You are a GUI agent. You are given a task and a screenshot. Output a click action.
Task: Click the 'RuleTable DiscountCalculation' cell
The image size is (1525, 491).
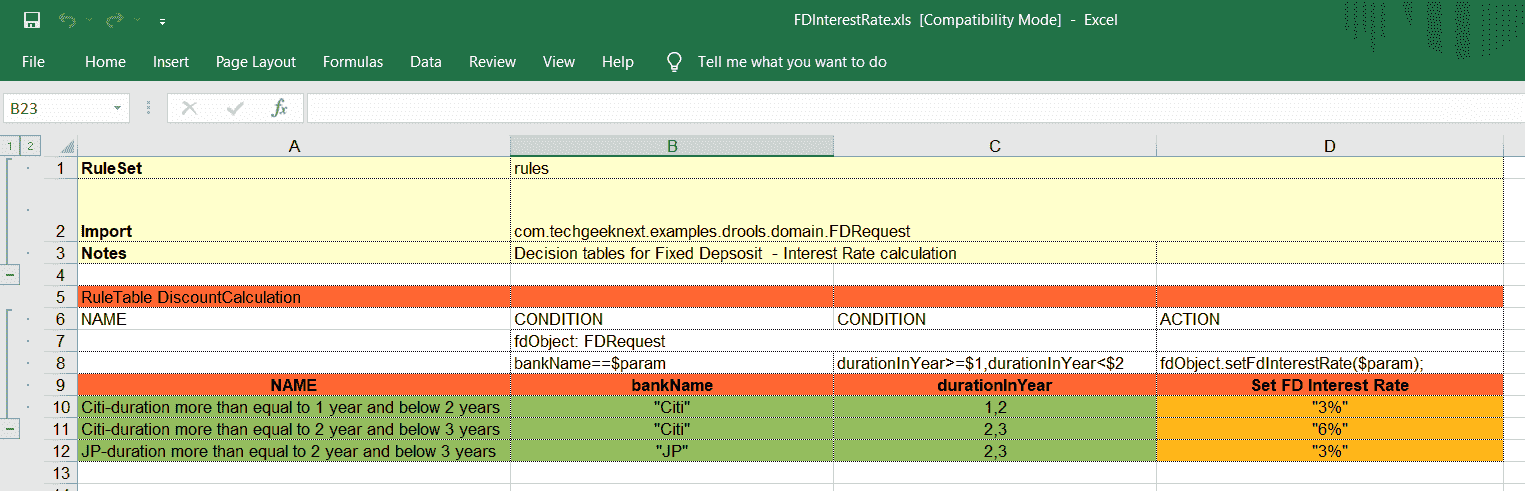294,297
